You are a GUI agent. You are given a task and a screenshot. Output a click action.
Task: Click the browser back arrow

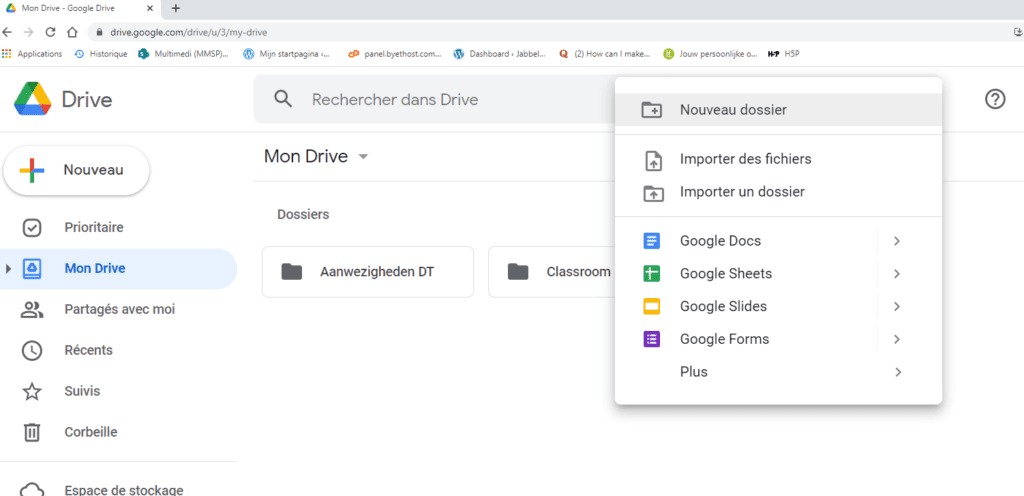pyautogui.click(x=7, y=32)
